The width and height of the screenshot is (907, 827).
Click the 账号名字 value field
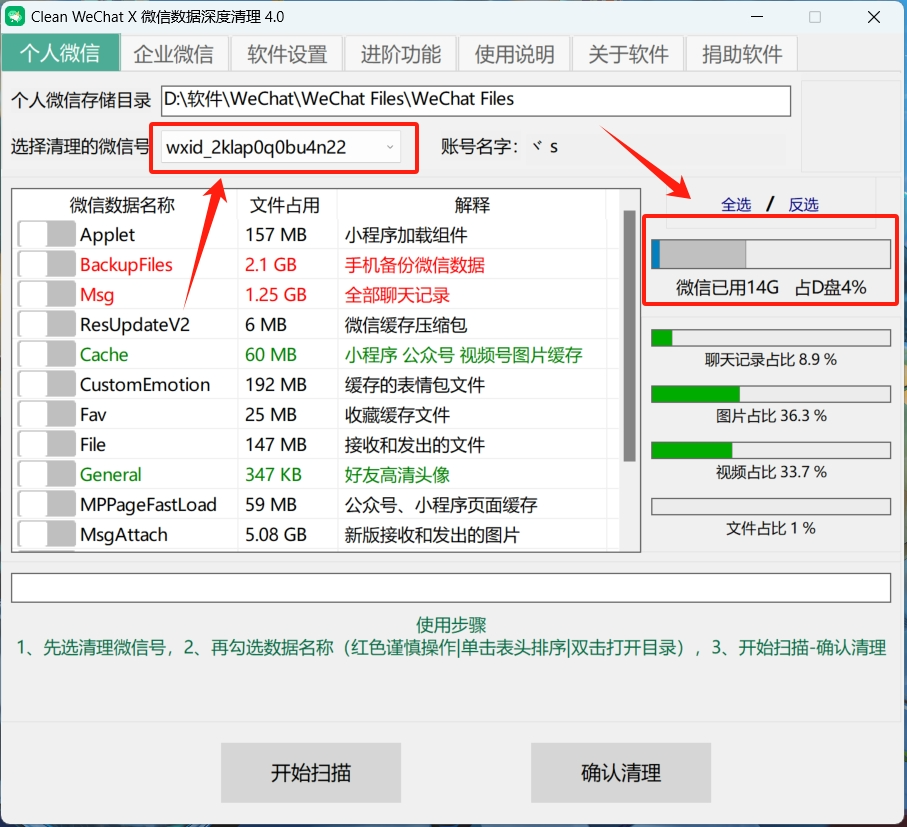pos(655,147)
